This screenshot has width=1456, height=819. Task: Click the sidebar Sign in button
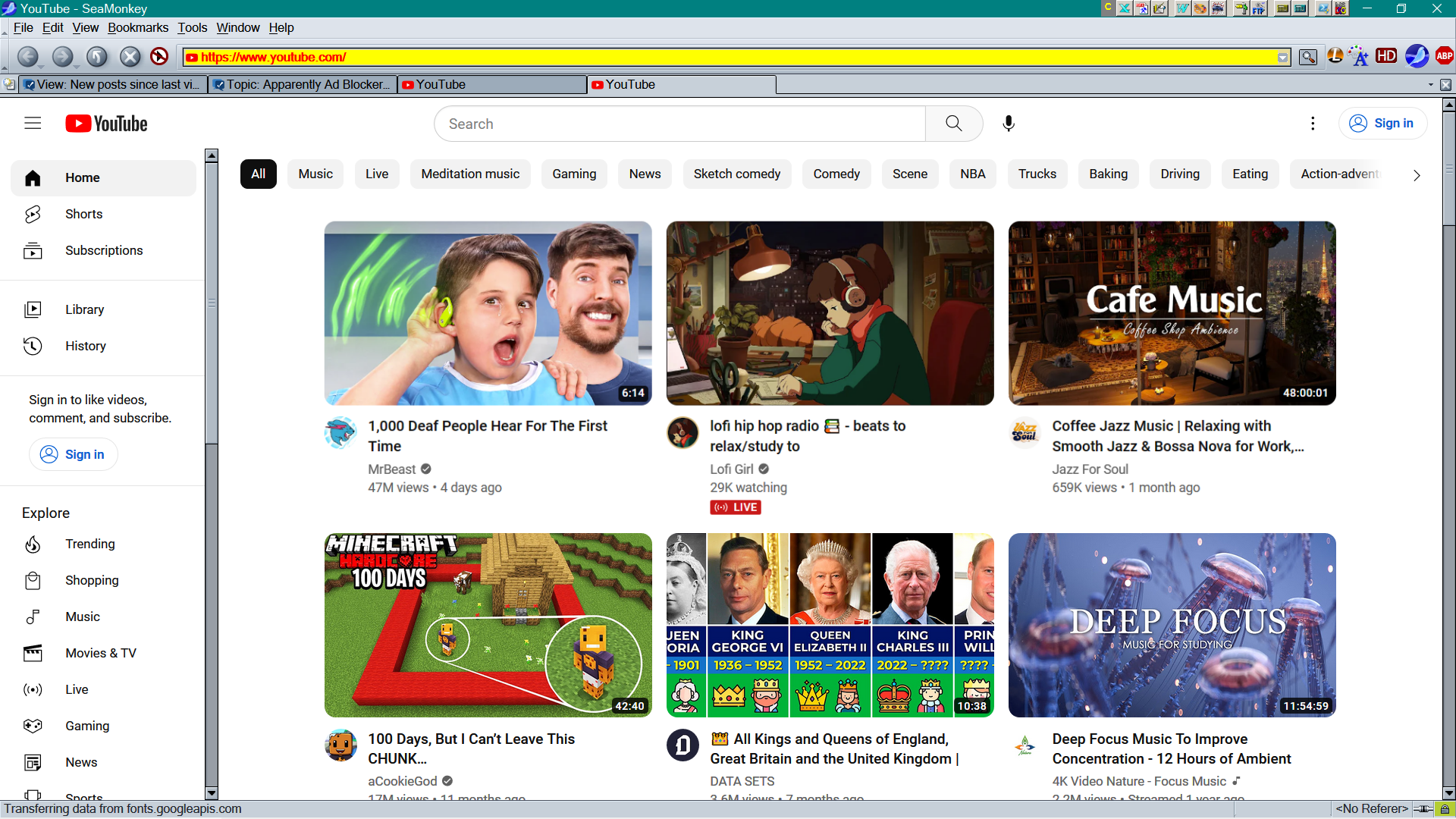tap(73, 454)
